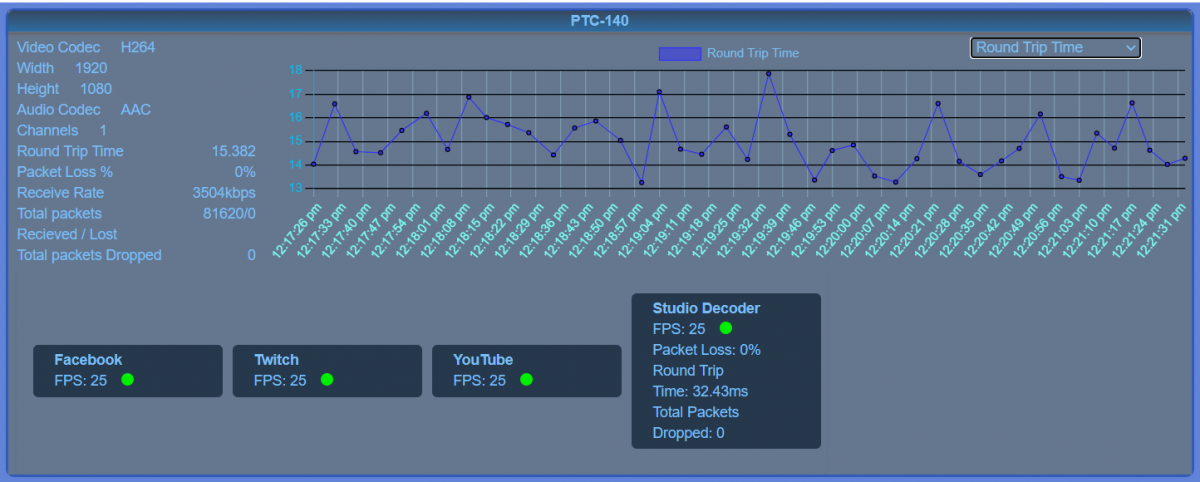Toggle the Round Trip Time legend series
The height and width of the screenshot is (482, 1200).
[752, 53]
